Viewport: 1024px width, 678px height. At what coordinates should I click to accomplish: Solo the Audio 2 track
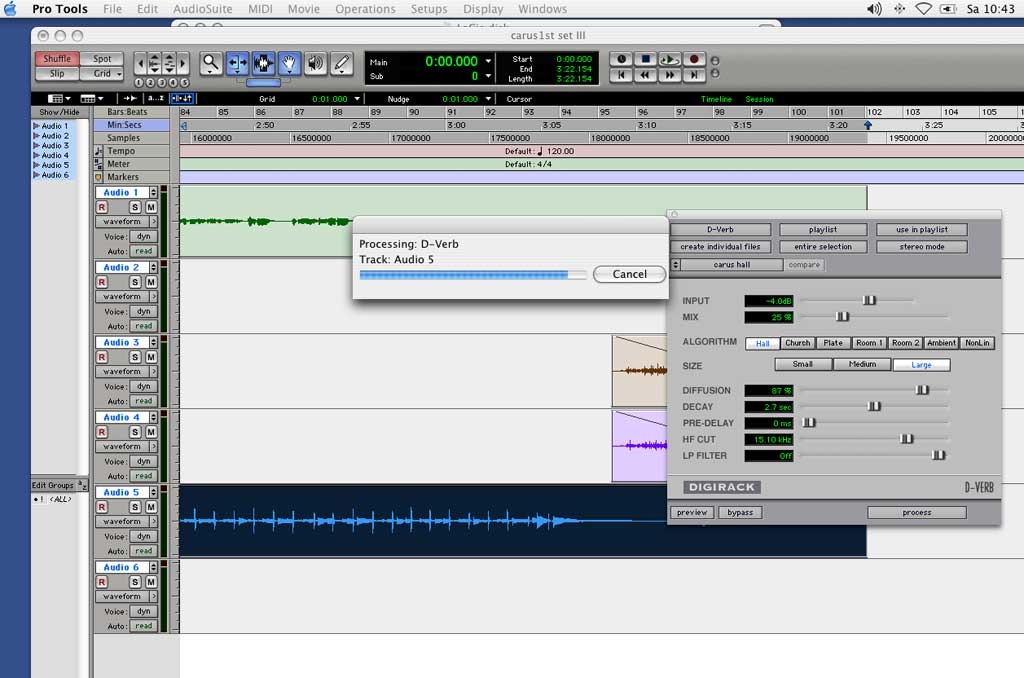point(135,282)
